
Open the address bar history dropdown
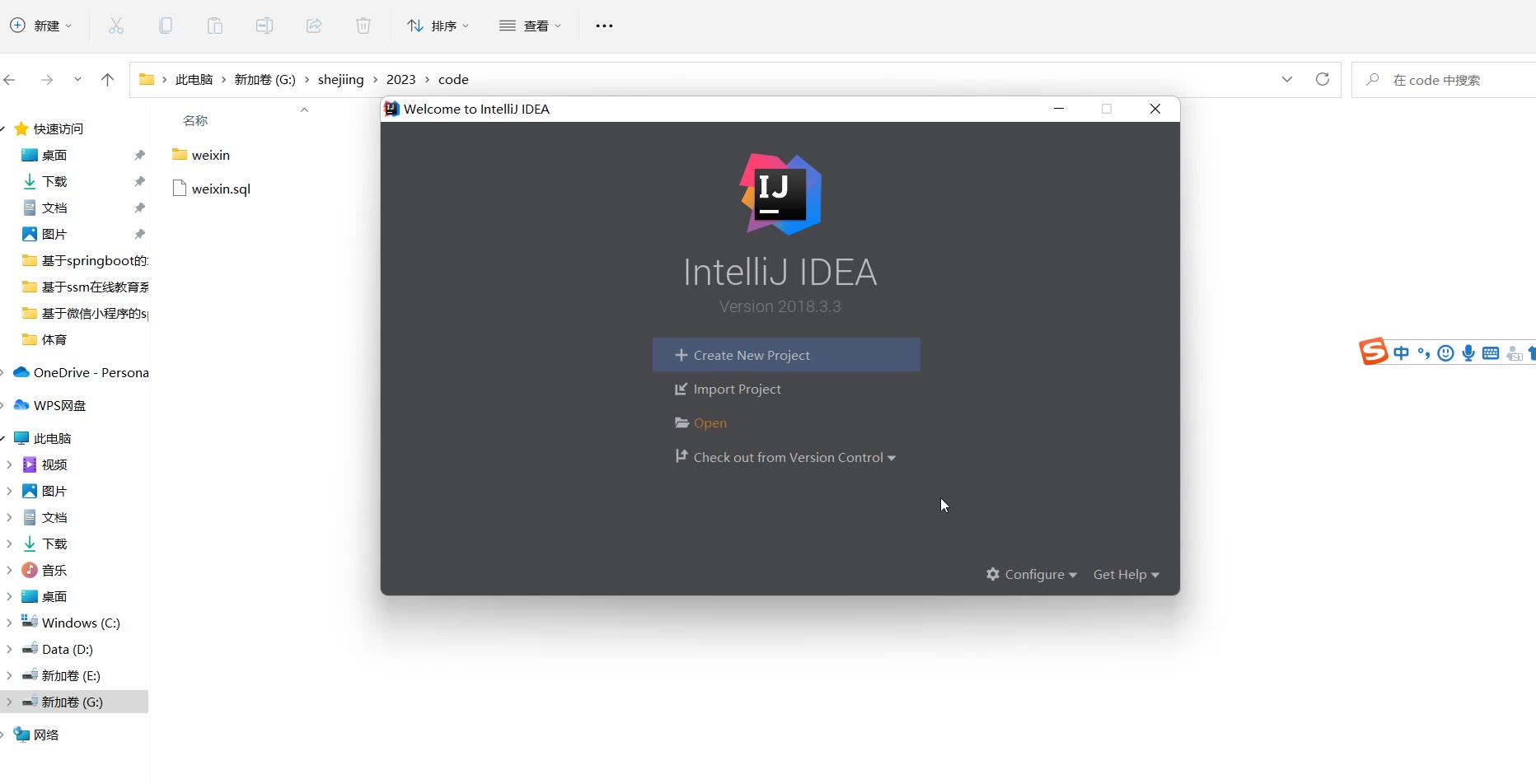[1287, 80]
